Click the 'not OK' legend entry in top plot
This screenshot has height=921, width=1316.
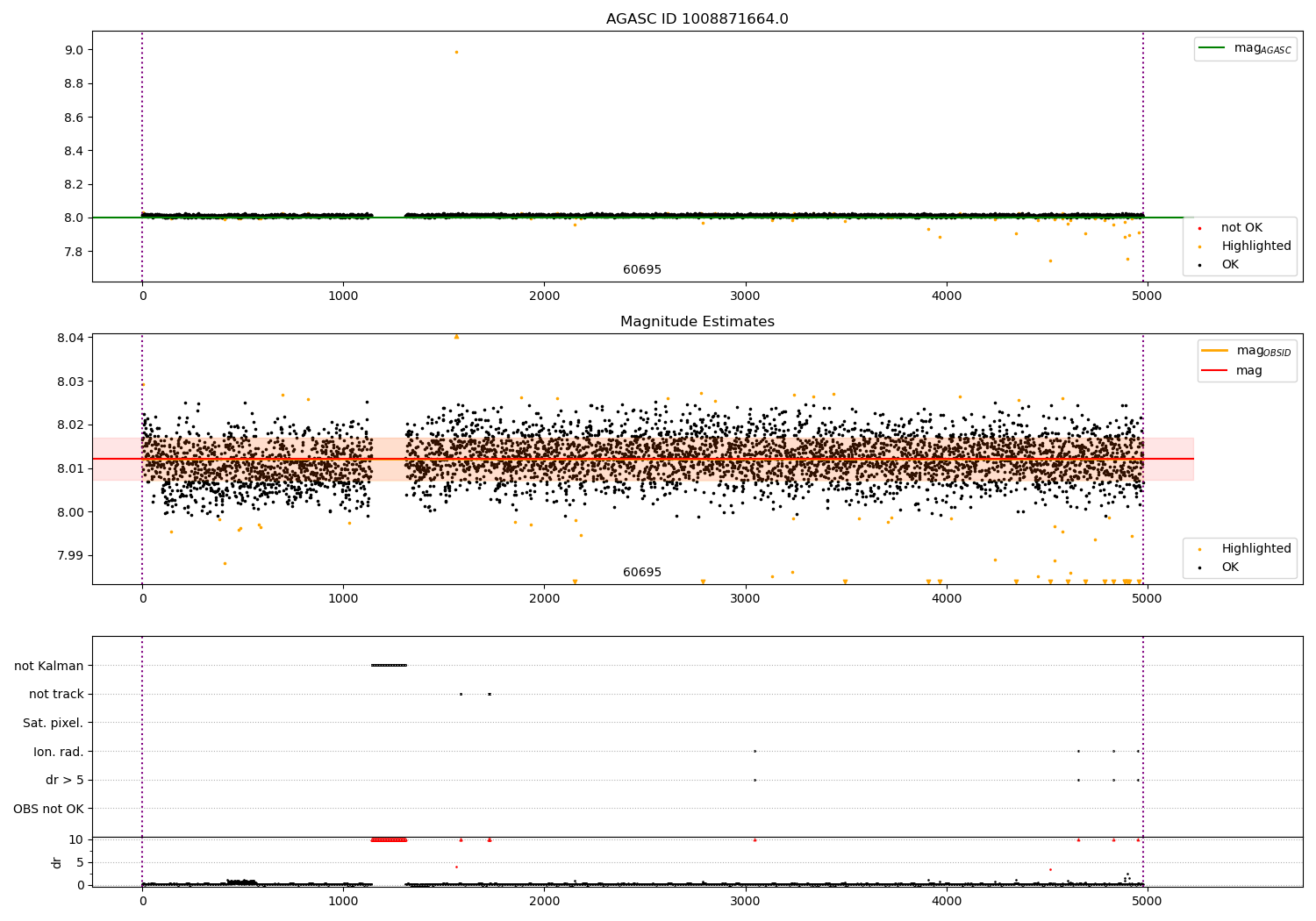pos(1241,228)
